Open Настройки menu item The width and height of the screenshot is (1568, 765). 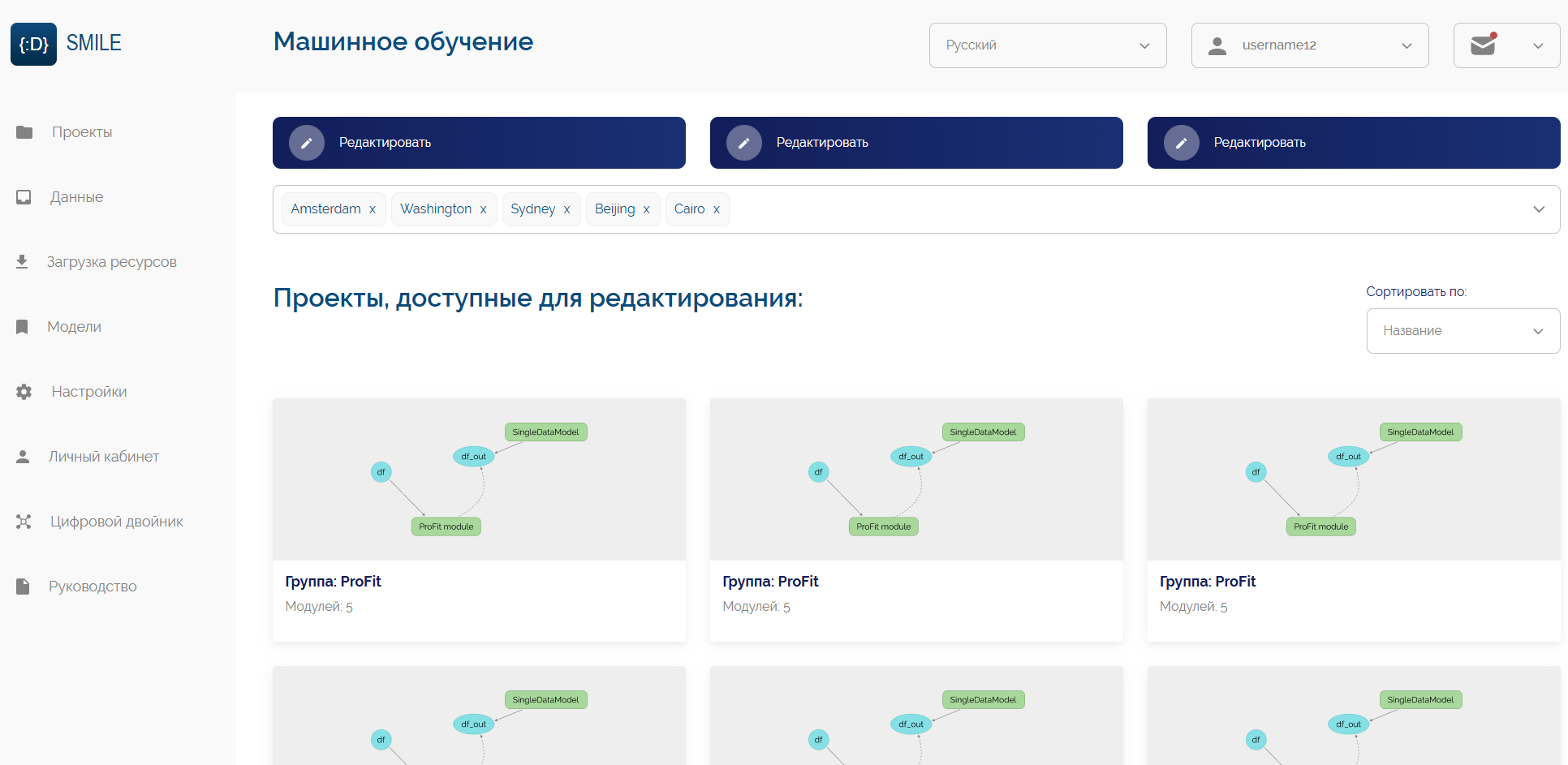coord(89,392)
